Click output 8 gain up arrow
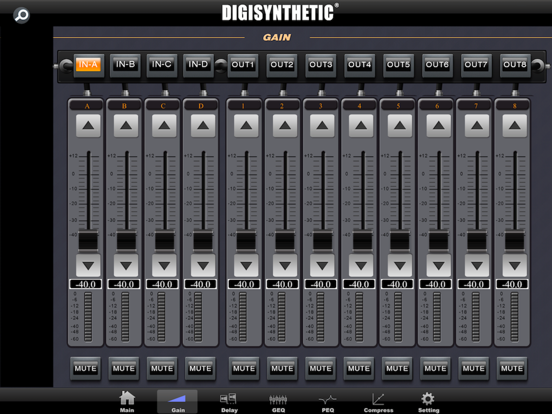The width and height of the screenshot is (552, 414). [515, 126]
